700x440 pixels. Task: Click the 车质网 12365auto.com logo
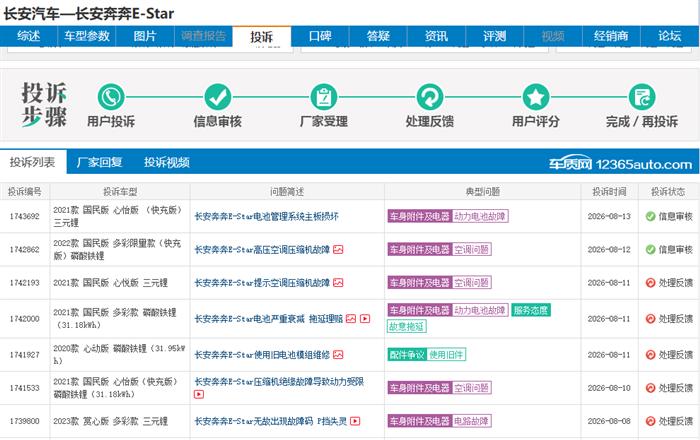tap(621, 164)
